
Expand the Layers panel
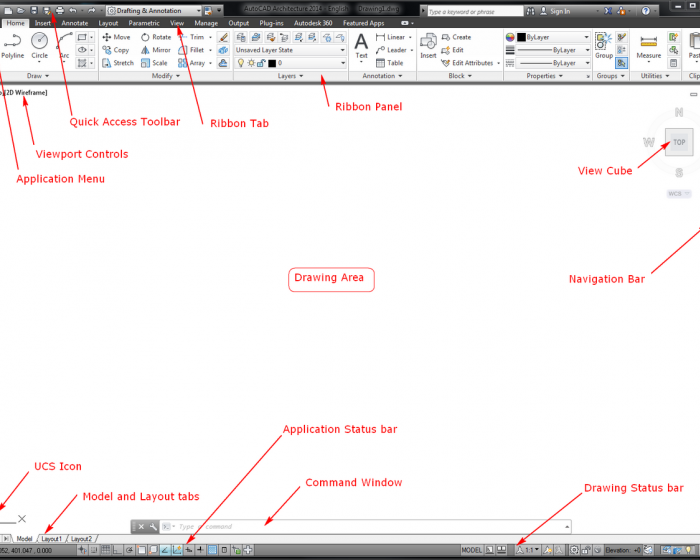(290, 76)
